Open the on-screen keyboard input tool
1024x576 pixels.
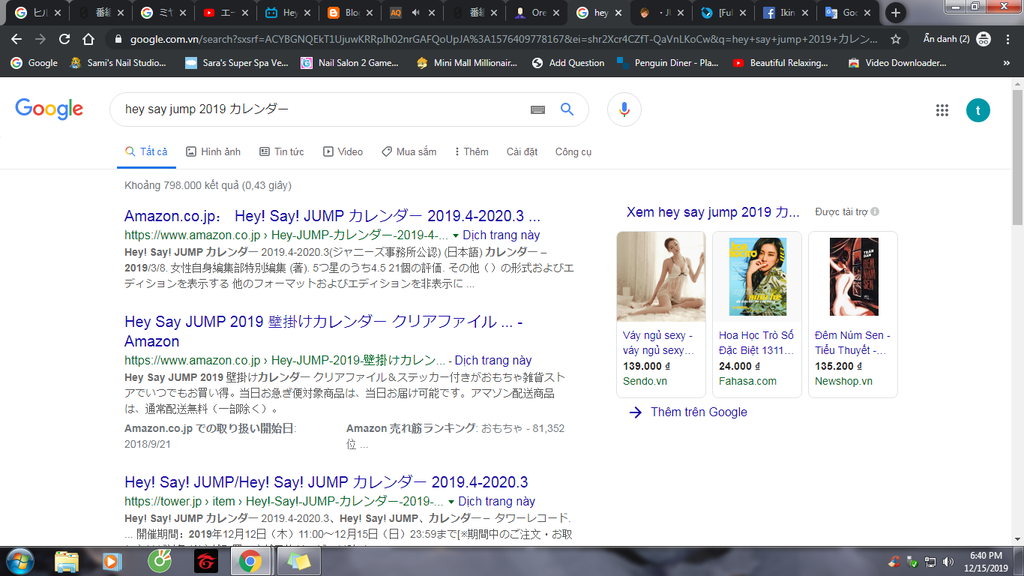click(537, 110)
